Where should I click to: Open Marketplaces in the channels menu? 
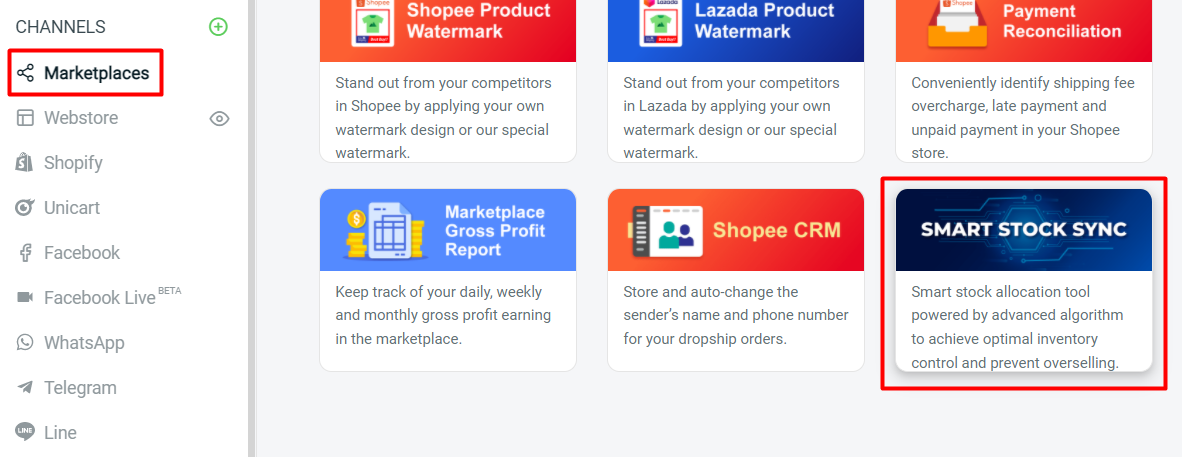(x=96, y=73)
